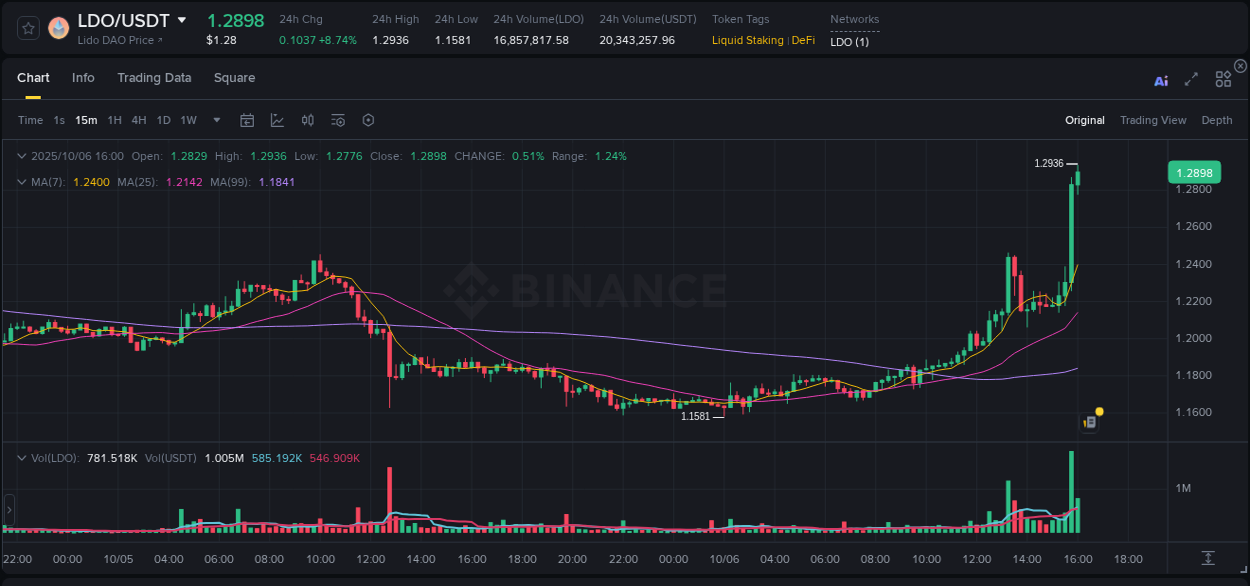1250x586 pixels.
Task: Expand the chart to fullscreen
Action: coord(1191,81)
